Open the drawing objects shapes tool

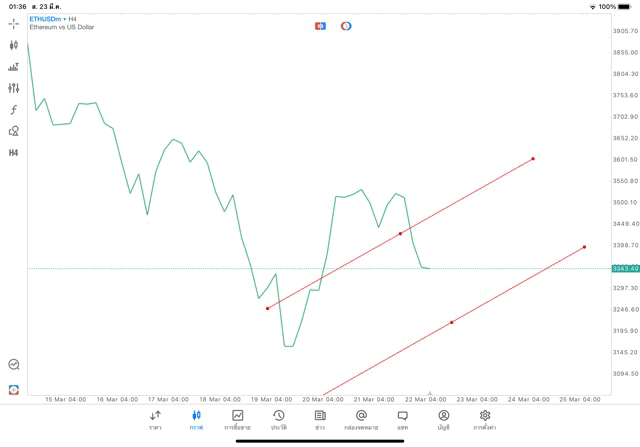(x=14, y=131)
